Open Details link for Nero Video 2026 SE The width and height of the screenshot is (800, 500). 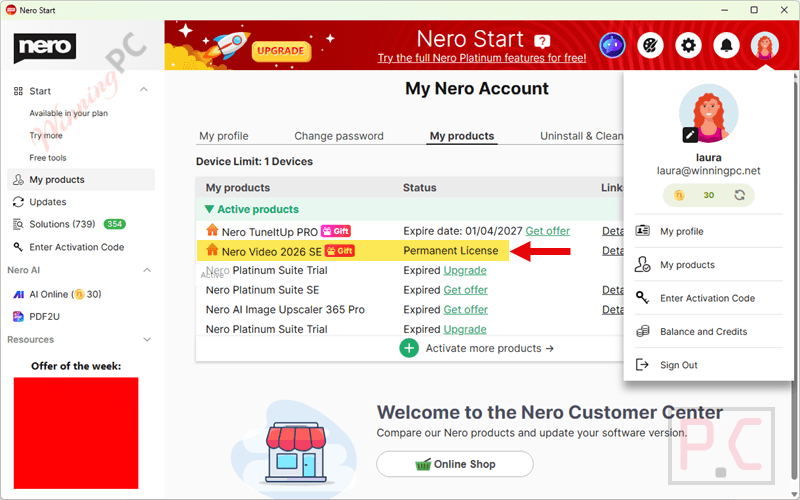[x=612, y=251]
